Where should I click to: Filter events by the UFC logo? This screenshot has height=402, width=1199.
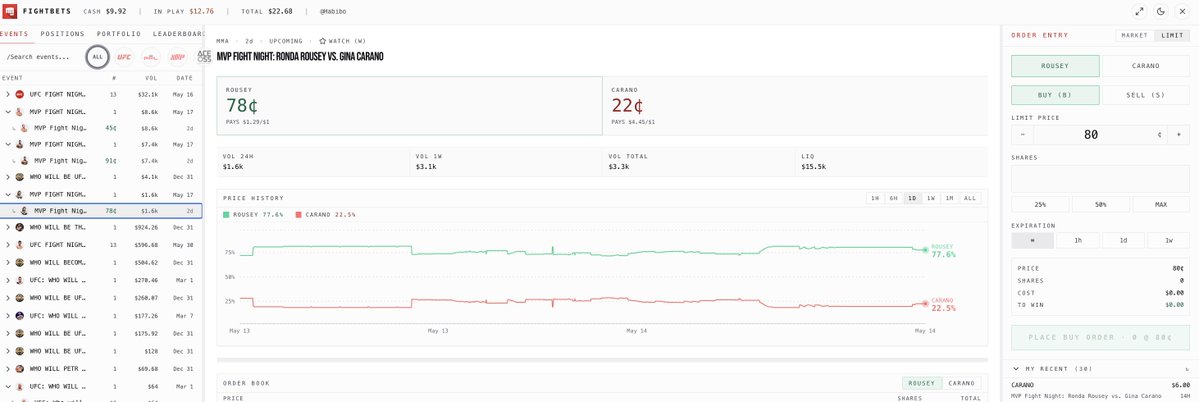(124, 57)
